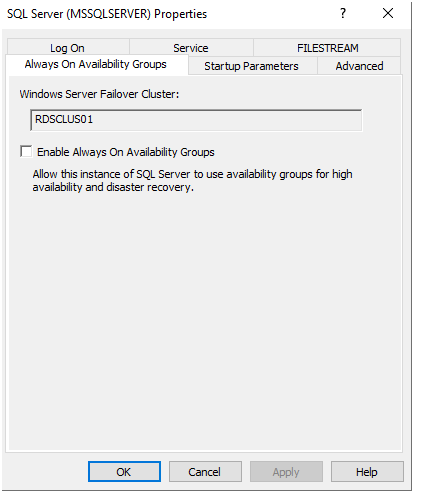The width and height of the screenshot is (429, 503).
Task: Click the Windows Server Failover Cluster label
Action: (x=99, y=94)
